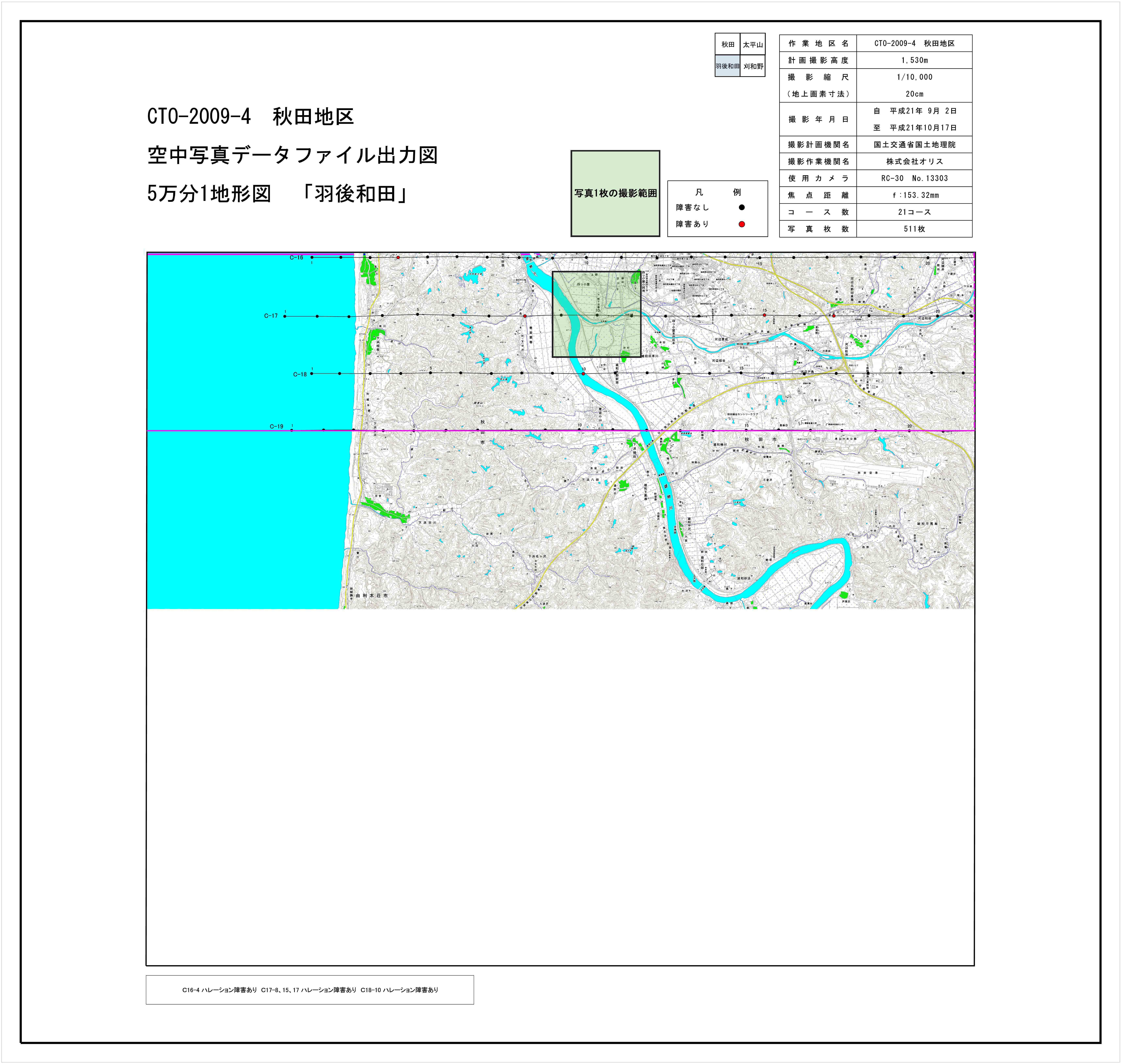
Task: Select the 20cm pixel size value
Action: click(x=914, y=94)
